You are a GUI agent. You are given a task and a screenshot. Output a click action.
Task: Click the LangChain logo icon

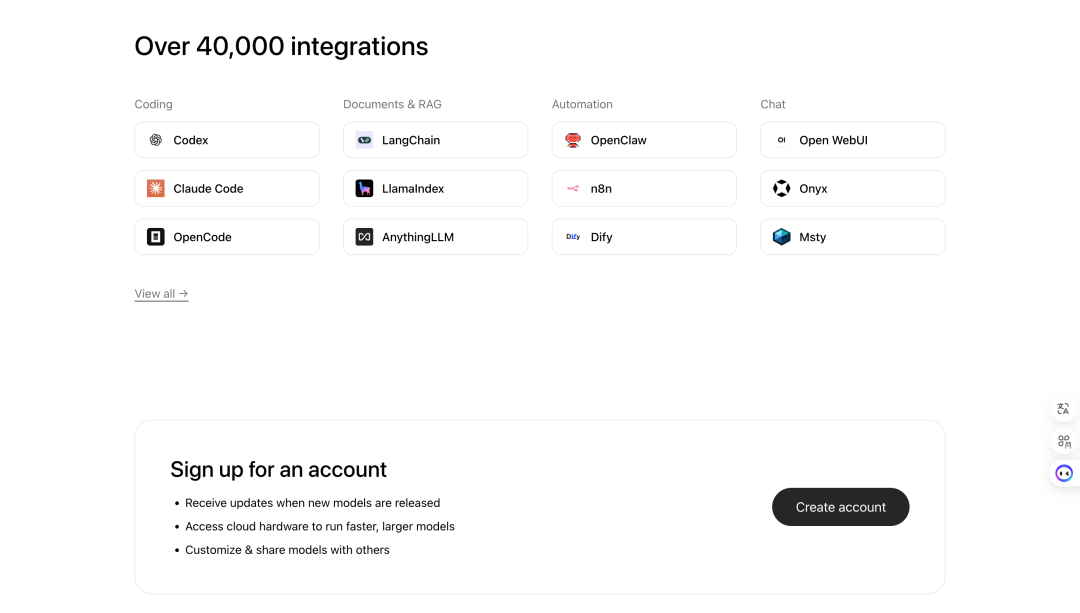click(x=364, y=140)
